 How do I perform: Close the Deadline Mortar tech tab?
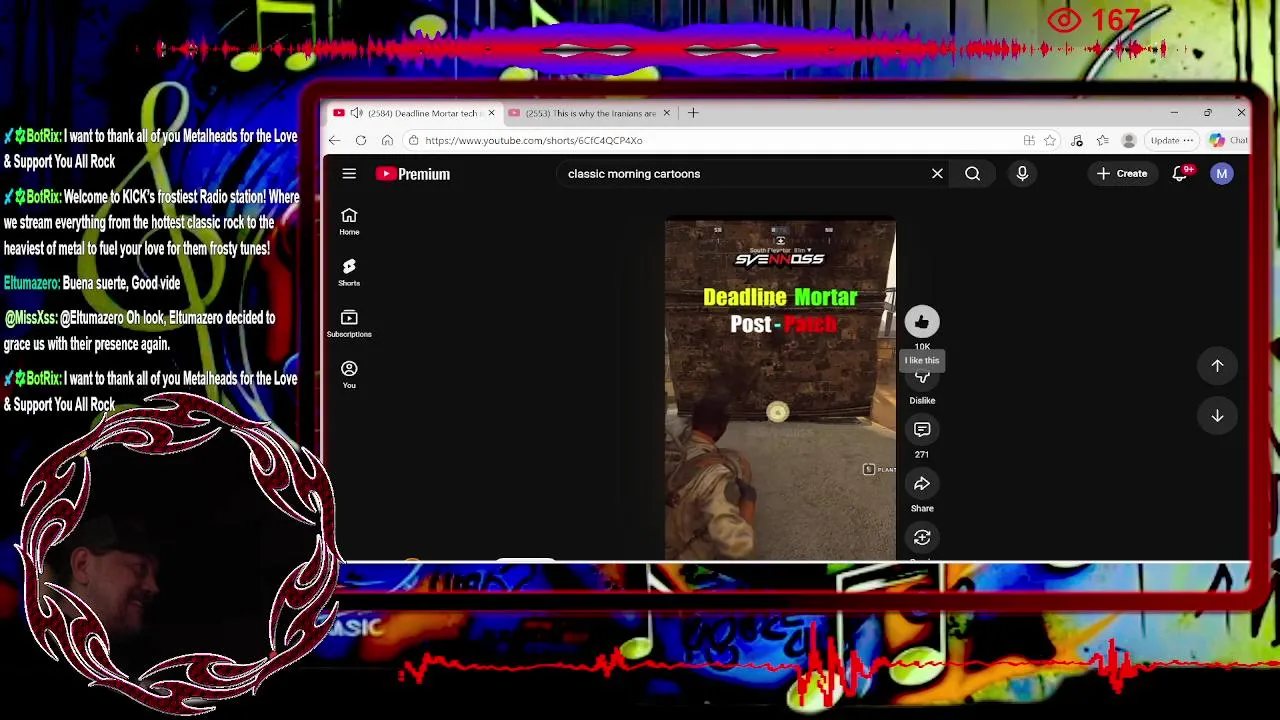coord(491,113)
